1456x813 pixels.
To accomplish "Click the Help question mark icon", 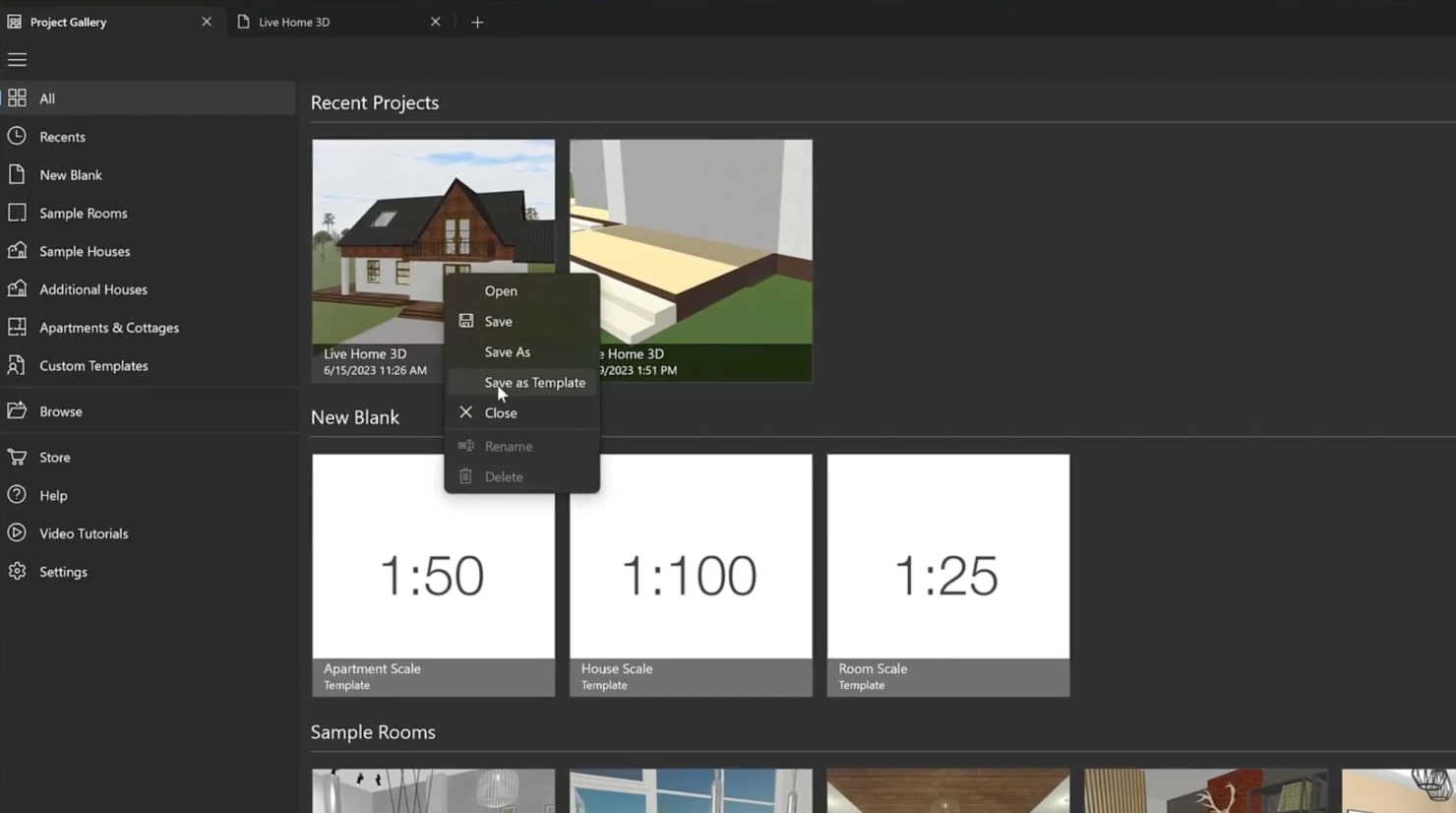I will coord(17,495).
